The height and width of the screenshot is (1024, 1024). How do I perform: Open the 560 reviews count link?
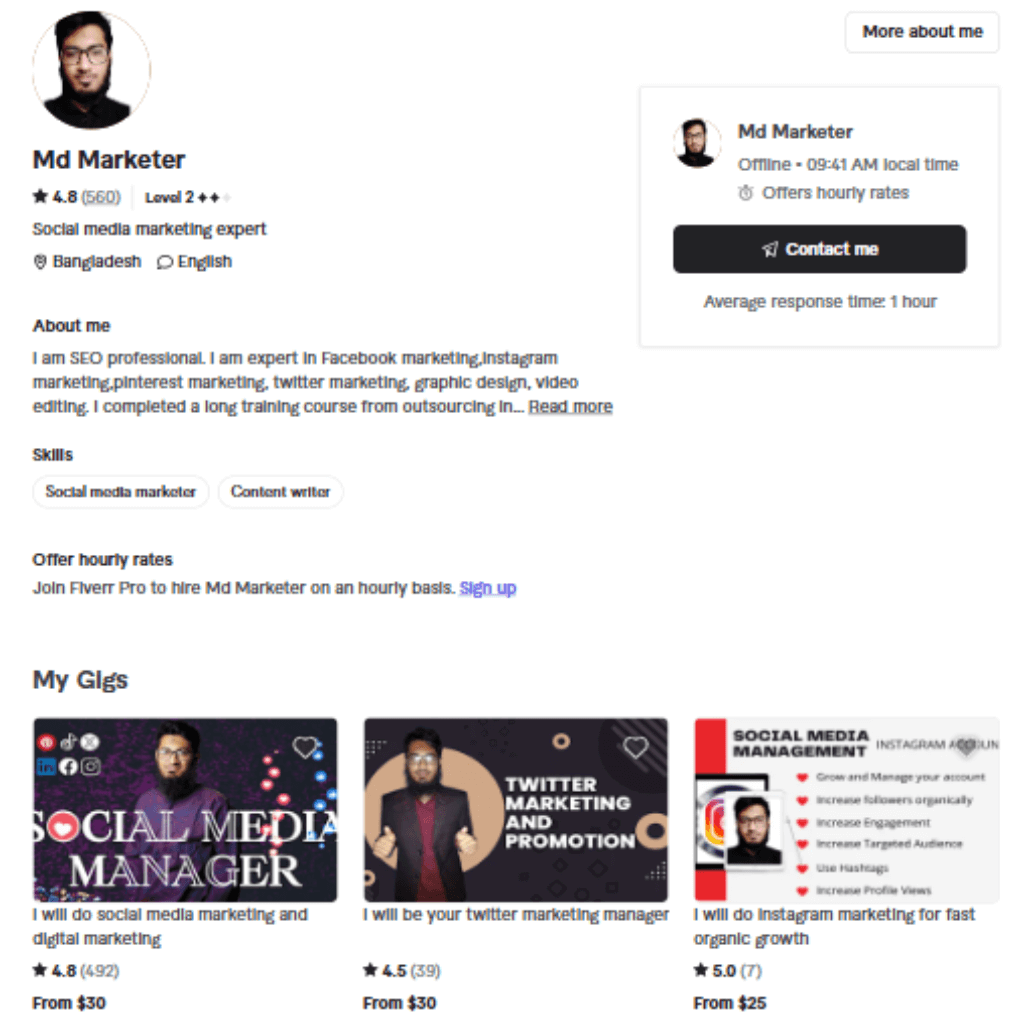101,197
